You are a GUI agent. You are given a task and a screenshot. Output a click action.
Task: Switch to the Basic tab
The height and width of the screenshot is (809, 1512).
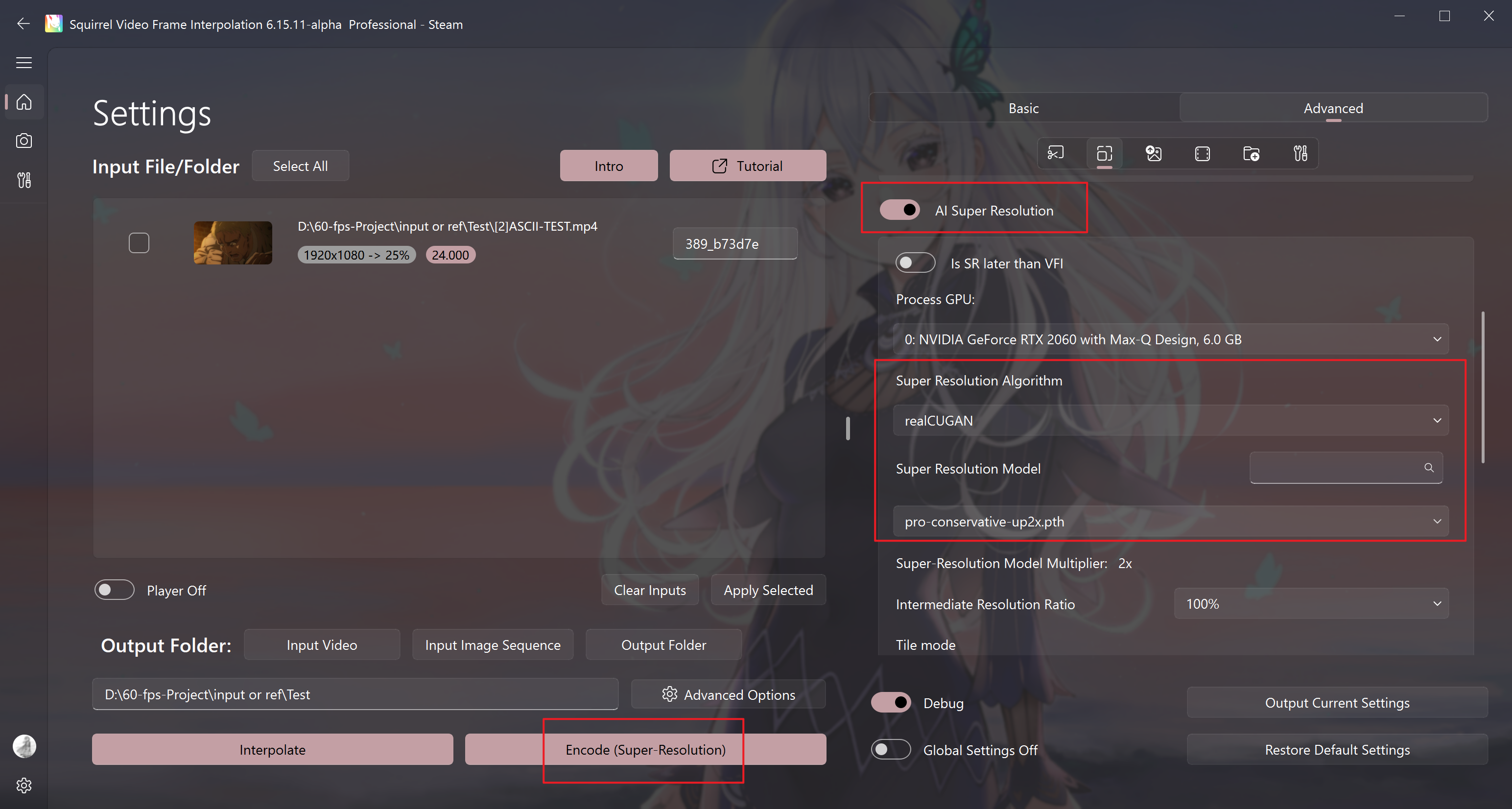[1023, 108]
